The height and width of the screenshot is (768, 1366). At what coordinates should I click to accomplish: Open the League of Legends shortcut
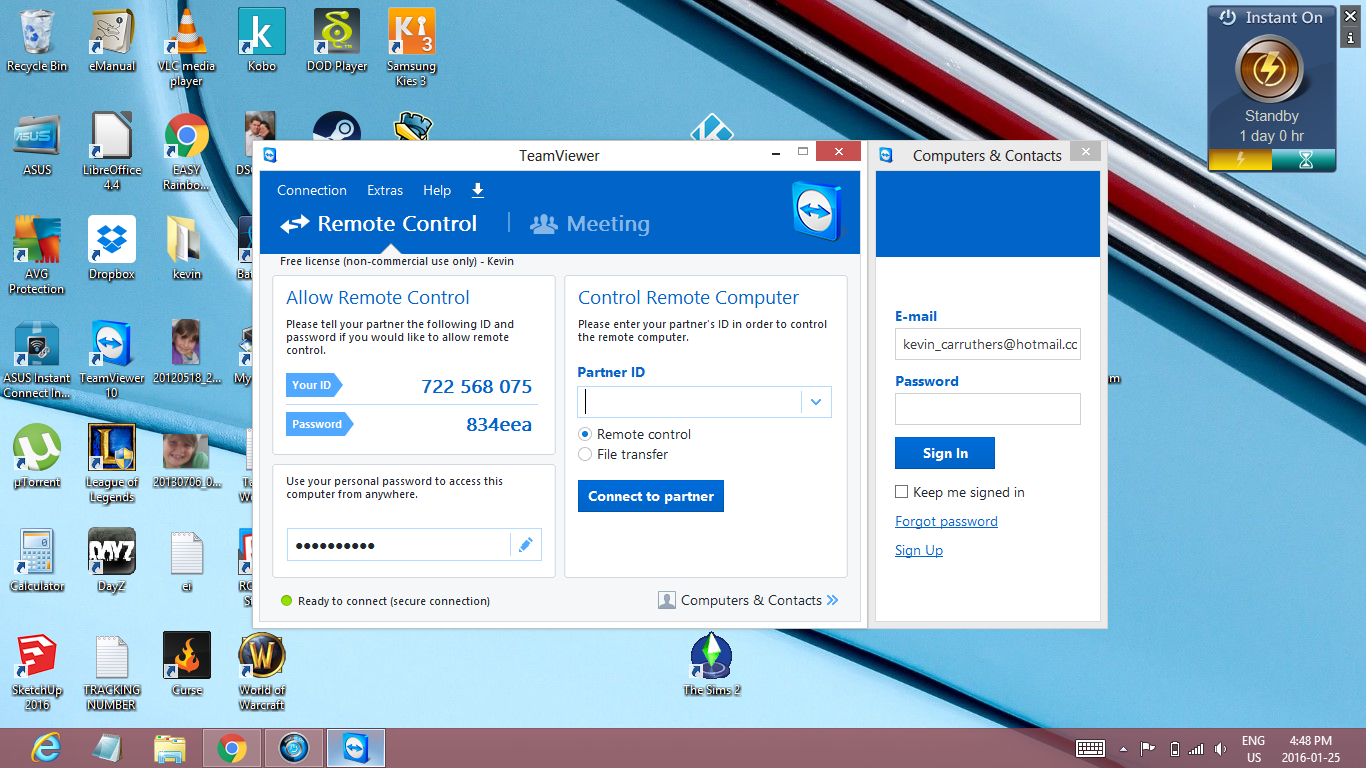click(x=112, y=463)
